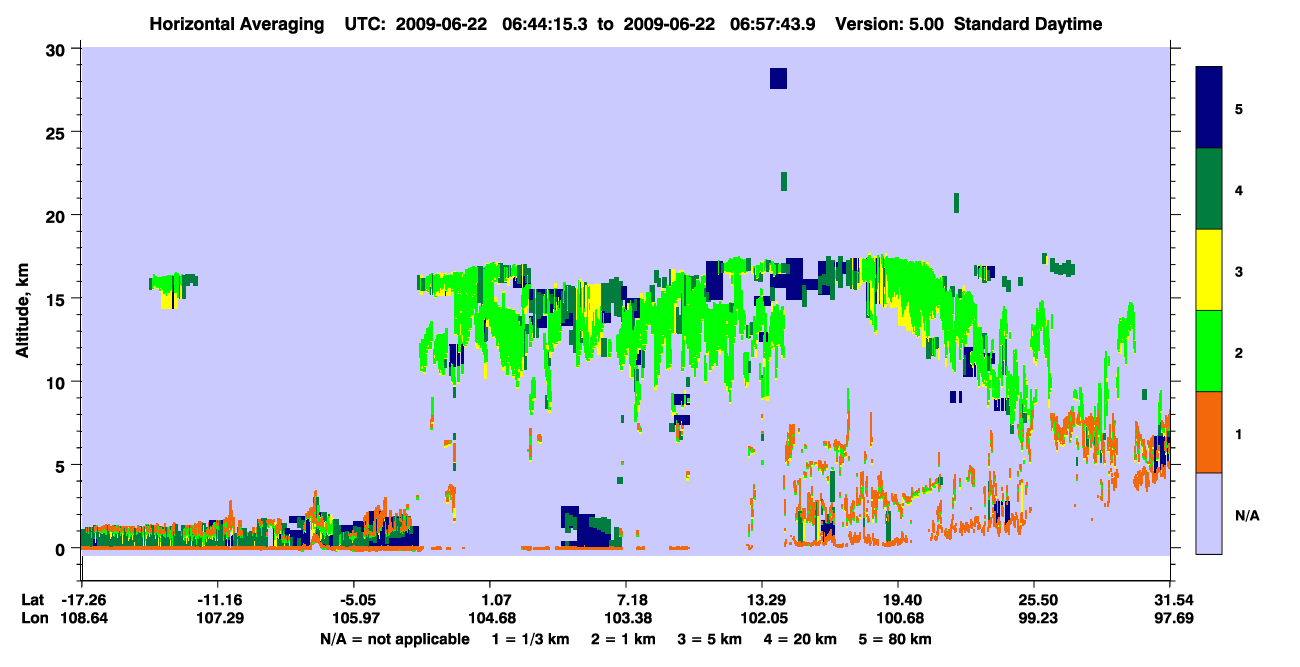Image resolution: width=1300 pixels, height=667 pixels.
Task: Click the y-axis tick label 5
Action: 62,466
